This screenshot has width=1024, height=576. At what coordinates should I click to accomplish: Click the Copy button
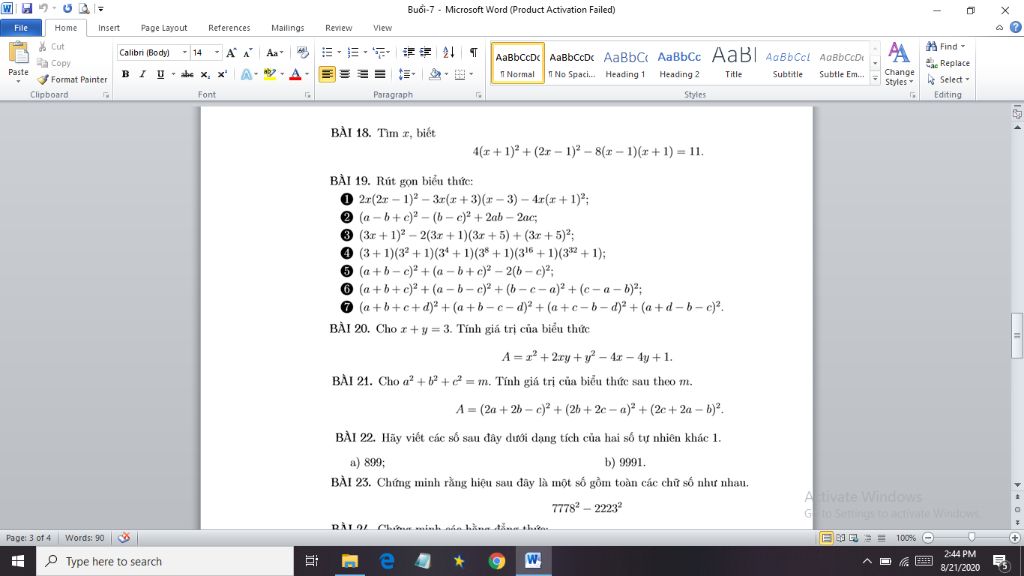click(x=54, y=63)
